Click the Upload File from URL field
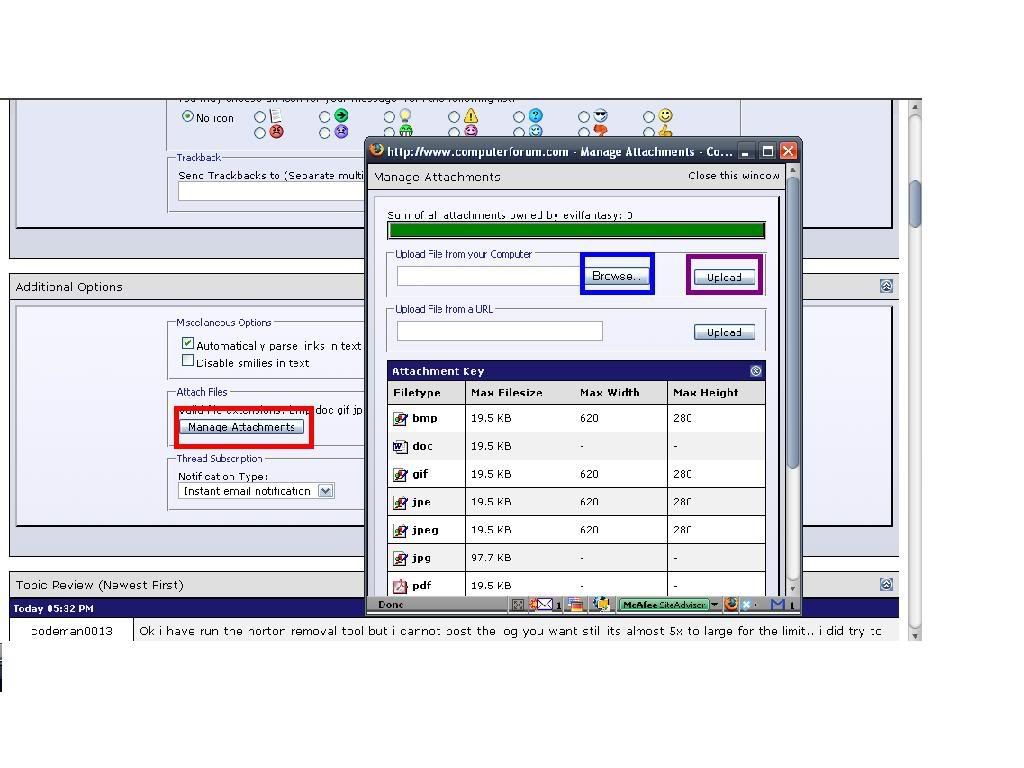The height and width of the screenshot is (768, 1024). point(499,331)
